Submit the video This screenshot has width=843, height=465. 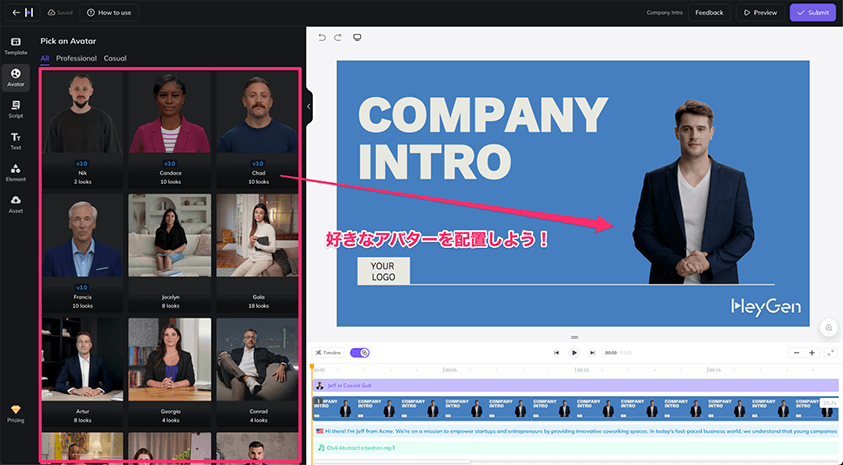click(813, 12)
